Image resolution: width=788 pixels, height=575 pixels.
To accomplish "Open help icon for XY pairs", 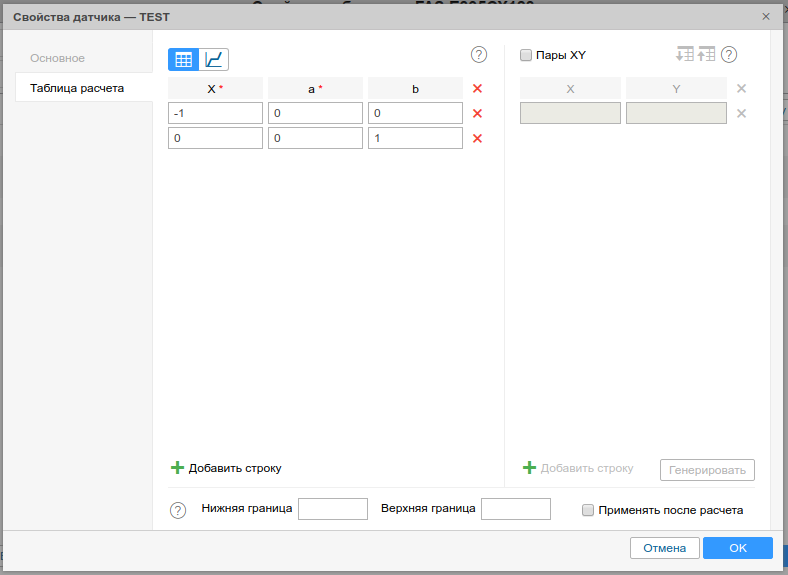I will click(729, 55).
